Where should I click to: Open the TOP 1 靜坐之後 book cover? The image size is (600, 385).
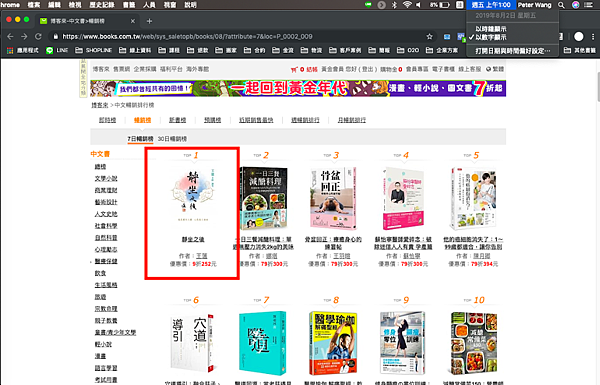pos(192,197)
